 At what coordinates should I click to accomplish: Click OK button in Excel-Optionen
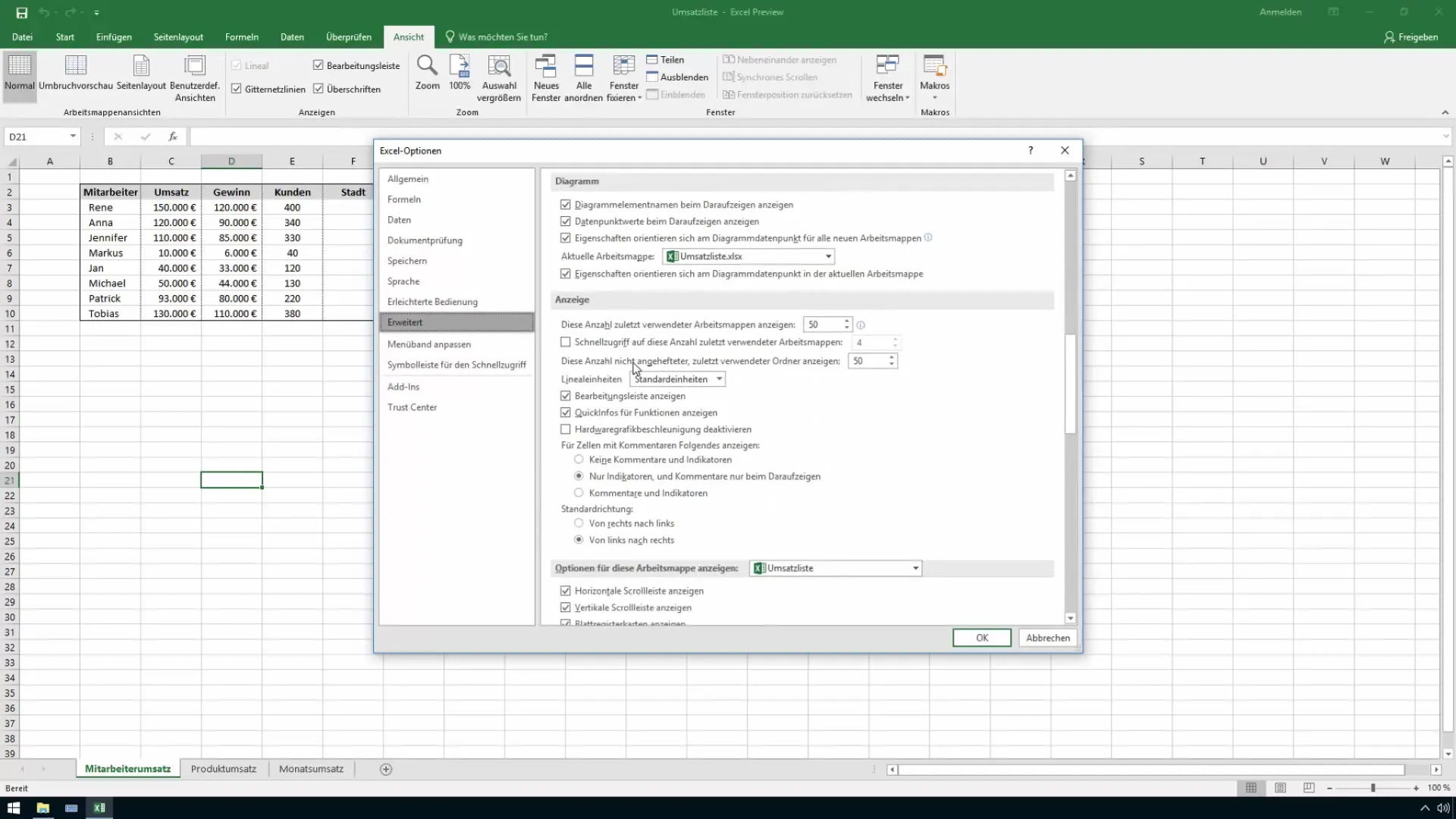(982, 638)
